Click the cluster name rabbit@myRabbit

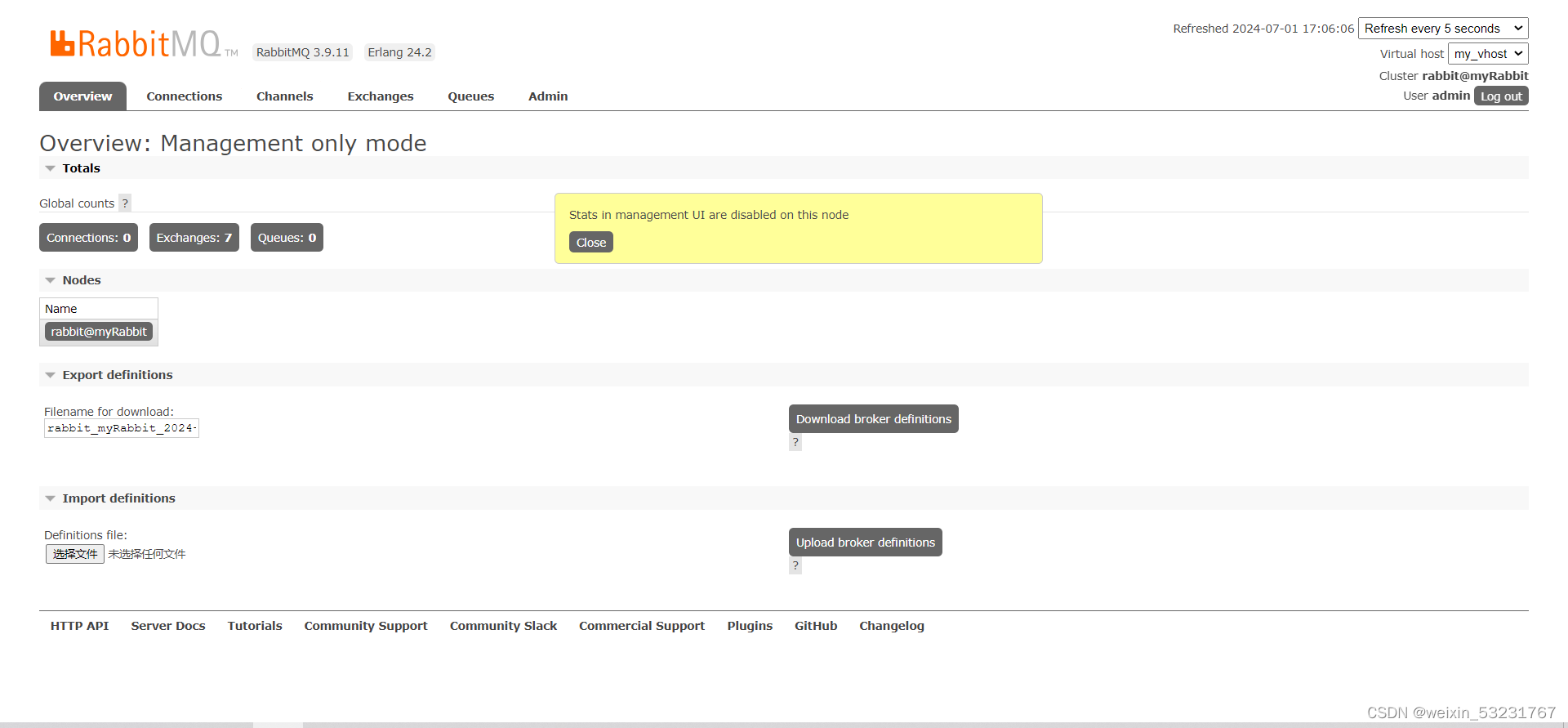pyautogui.click(x=1475, y=76)
